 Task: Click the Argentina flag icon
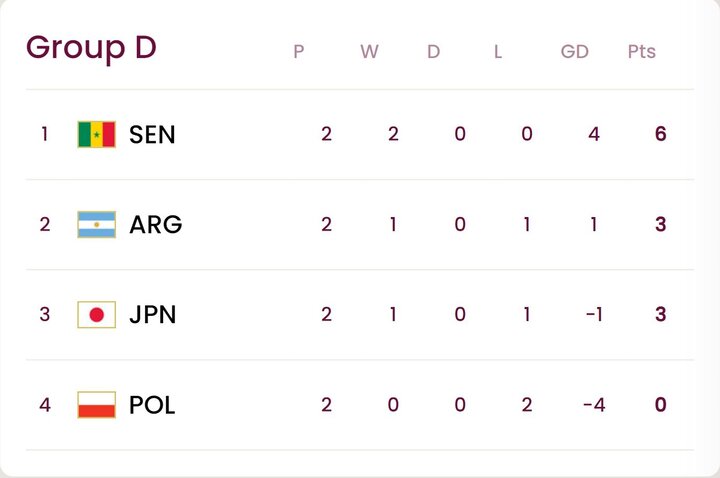(97, 224)
